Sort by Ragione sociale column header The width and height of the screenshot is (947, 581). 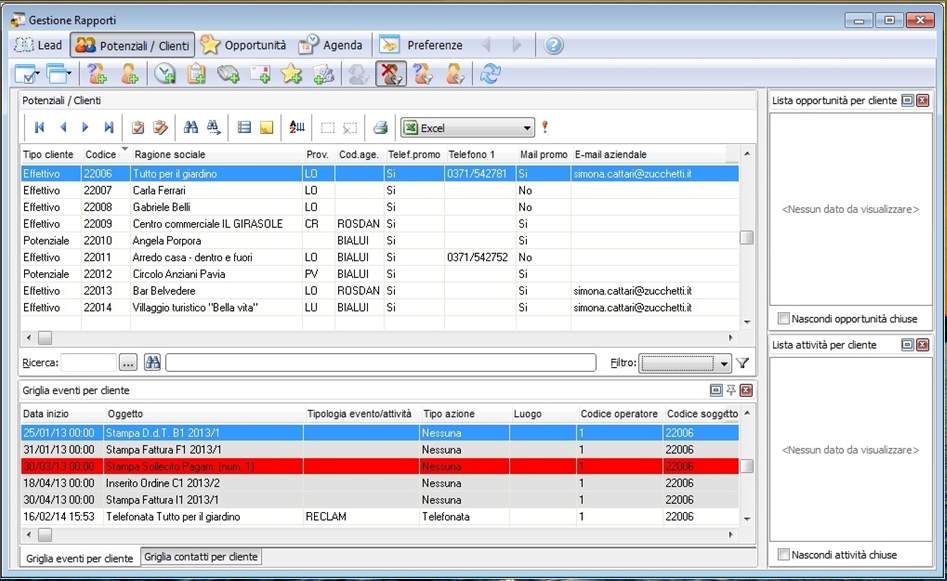[x=169, y=155]
